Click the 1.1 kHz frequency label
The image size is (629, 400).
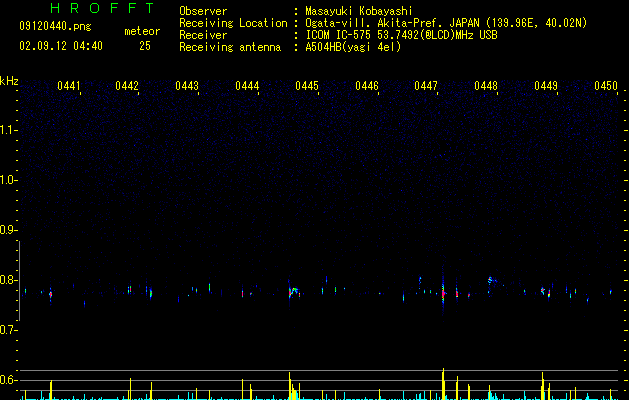pyautogui.click(x=7, y=130)
